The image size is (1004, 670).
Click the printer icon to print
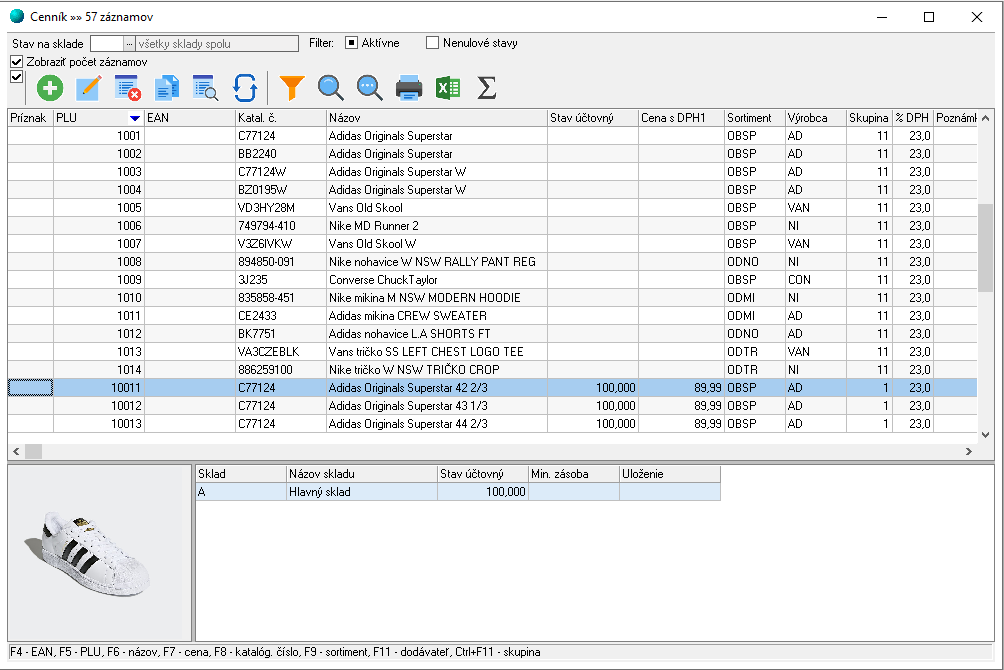tap(409, 88)
